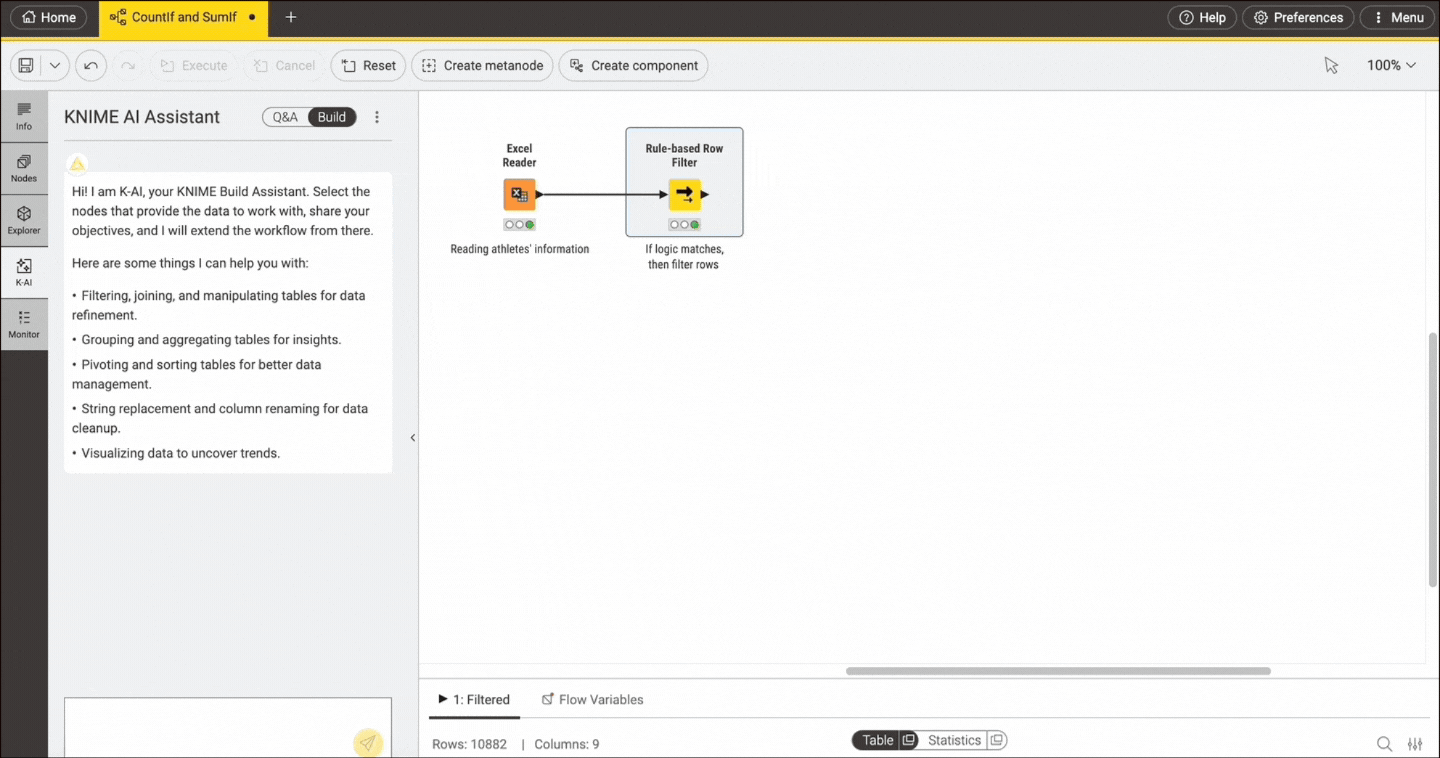Open the Nodes sidebar panel

pos(24,168)
